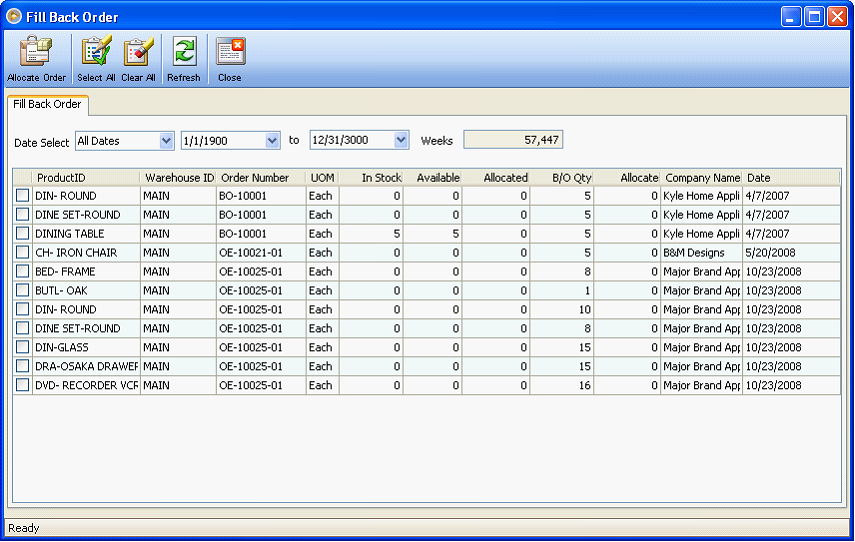
Task: Click the B&M Designs company cell
Action: click(x=702, y=252)
